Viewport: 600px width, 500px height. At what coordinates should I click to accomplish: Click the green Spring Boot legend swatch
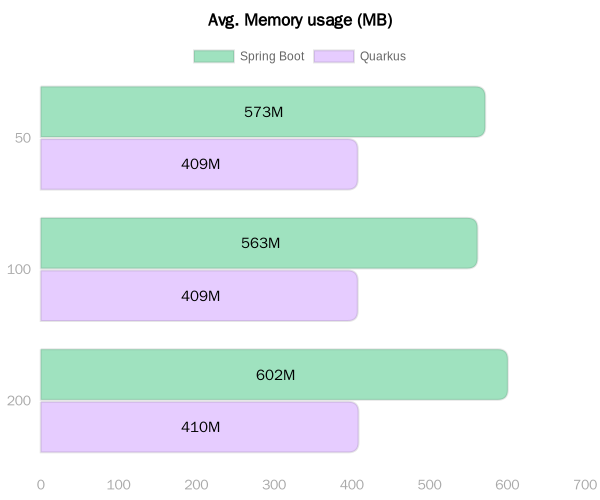click(214, 56)
